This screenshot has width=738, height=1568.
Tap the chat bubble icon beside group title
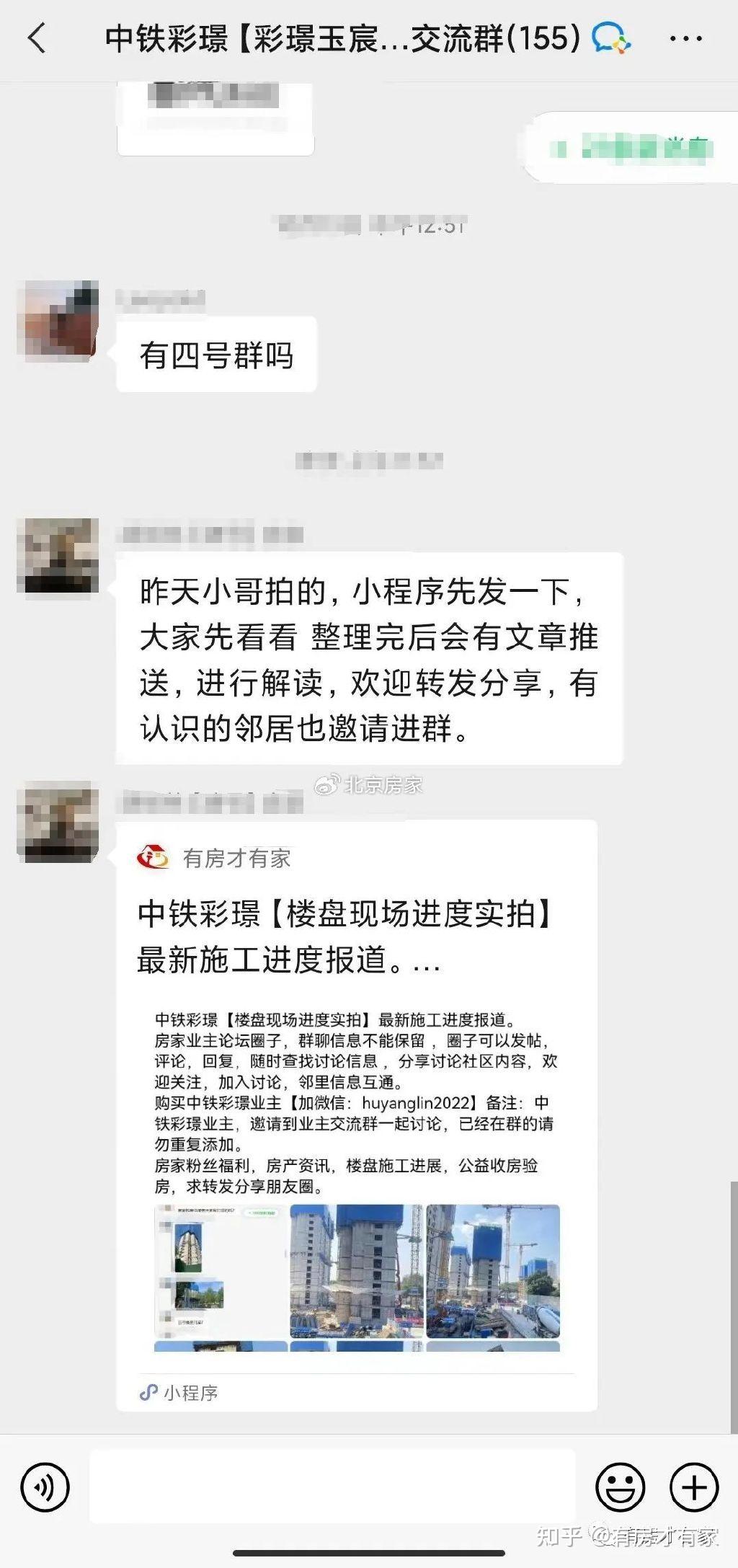pyautogui.click(x=611, y=38)
